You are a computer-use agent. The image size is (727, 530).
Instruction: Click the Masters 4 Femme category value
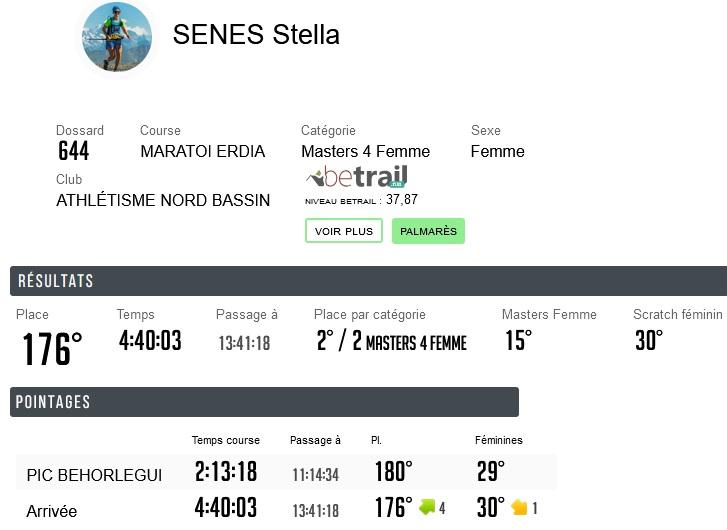pyautogui.click(x=365, y=151)
